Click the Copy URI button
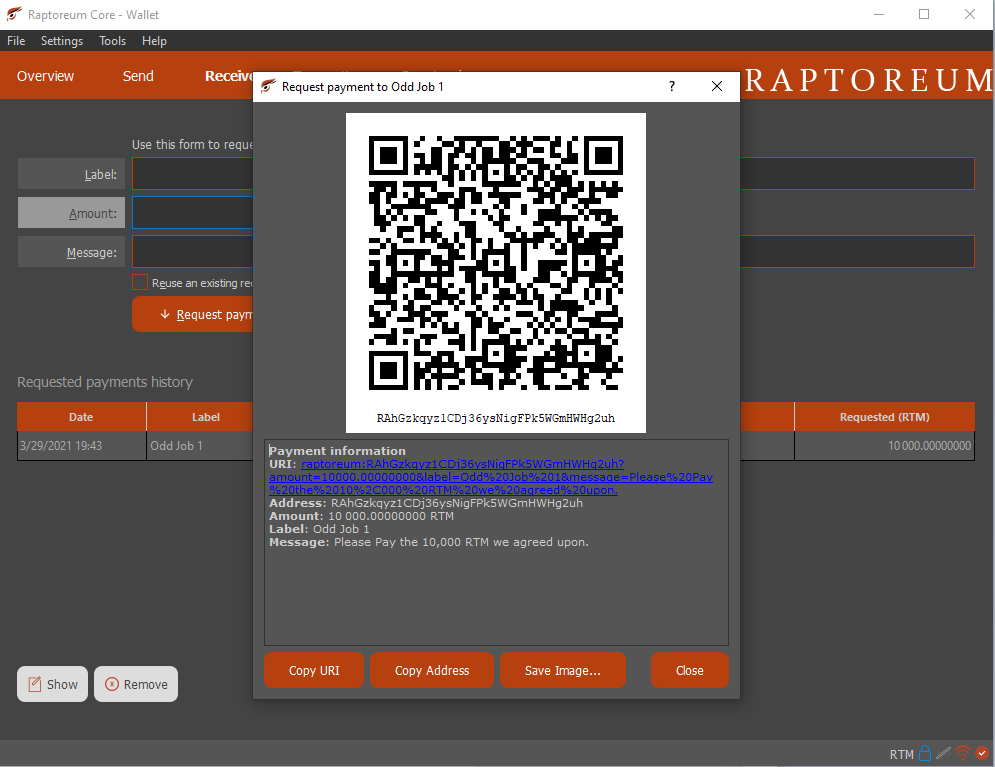 point(313,670)
